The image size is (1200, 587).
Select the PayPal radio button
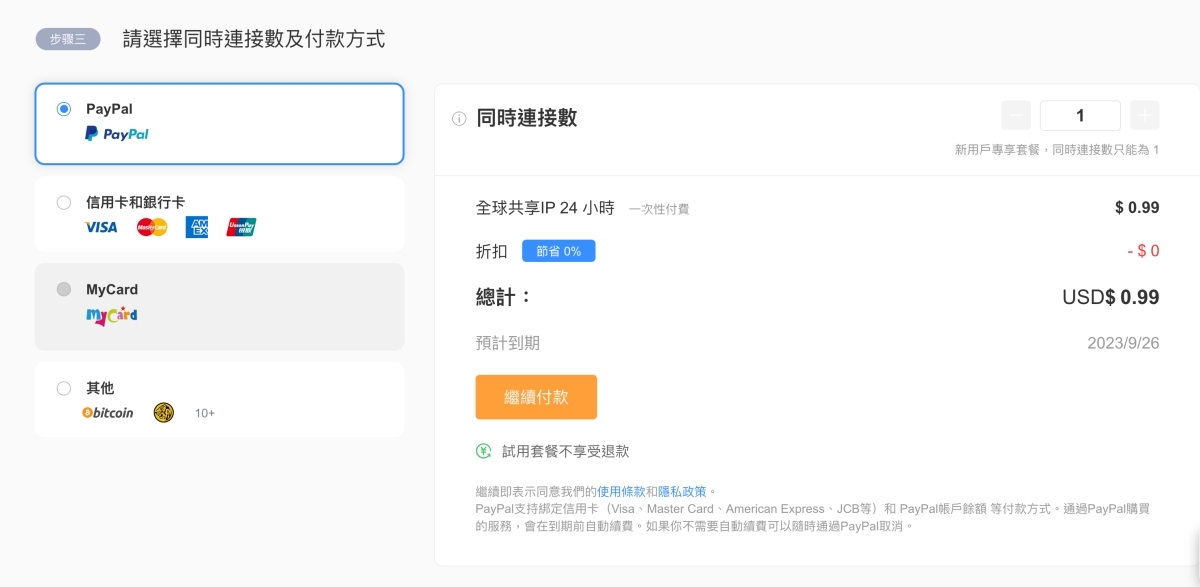click(x=64, y=109)
